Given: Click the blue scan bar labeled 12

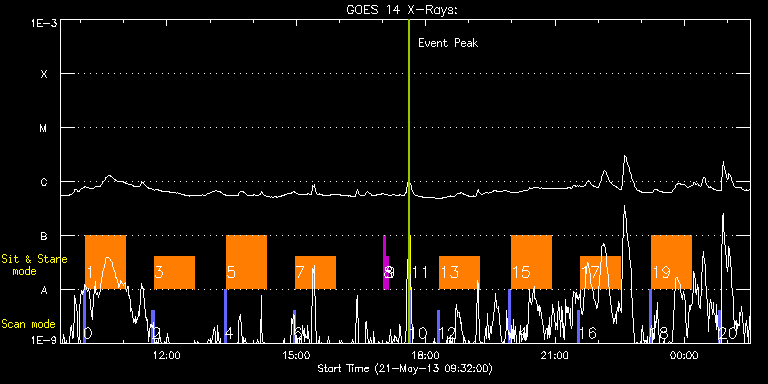Looking at the screenshot, I should [438, 326].
